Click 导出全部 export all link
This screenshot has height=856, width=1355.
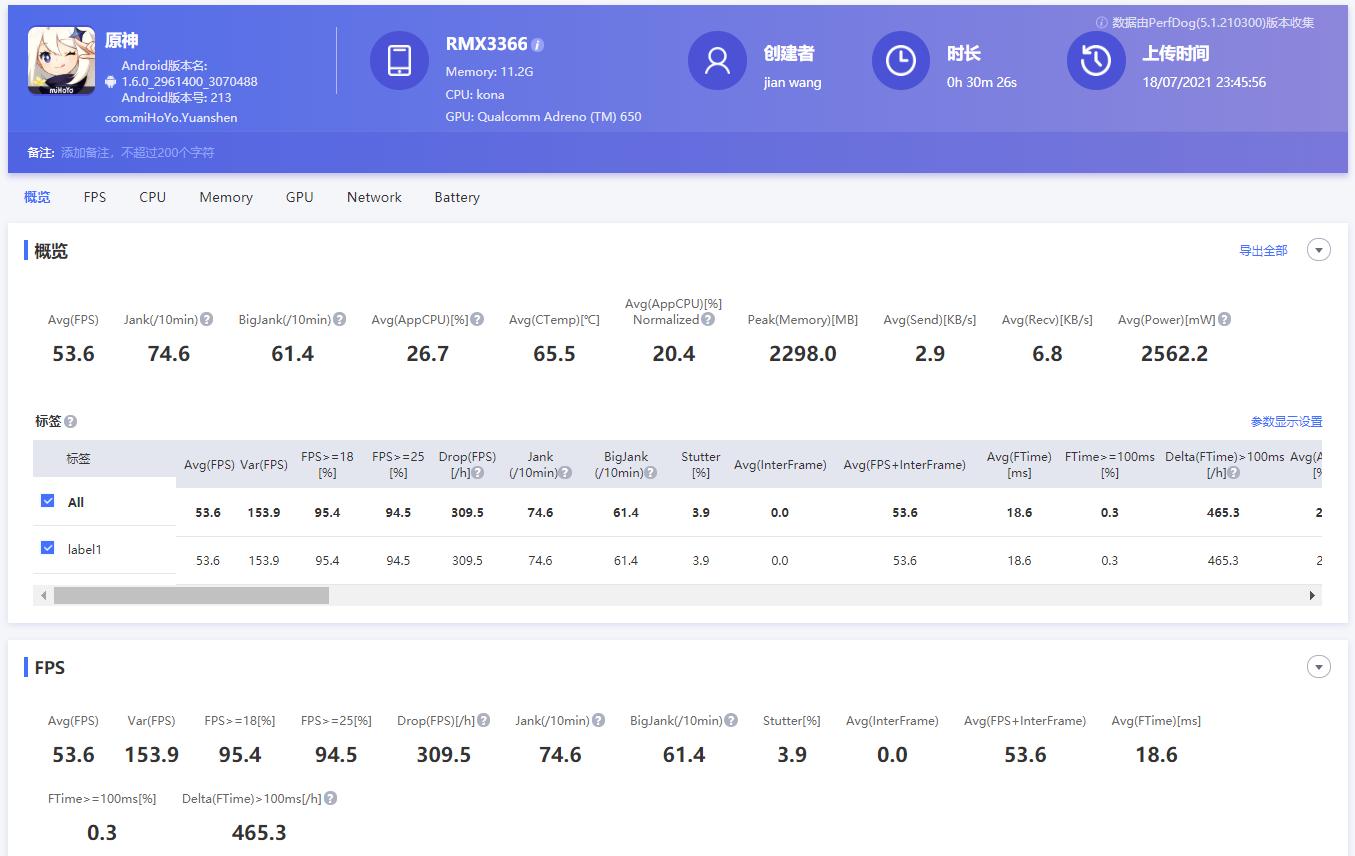[x=1262, y=251]
